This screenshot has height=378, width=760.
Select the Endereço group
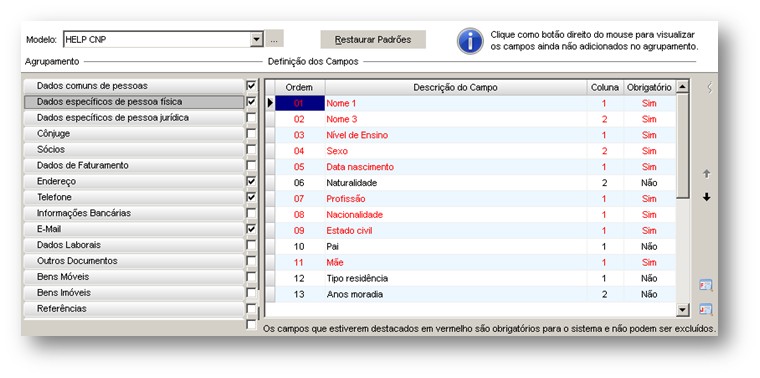134,181
